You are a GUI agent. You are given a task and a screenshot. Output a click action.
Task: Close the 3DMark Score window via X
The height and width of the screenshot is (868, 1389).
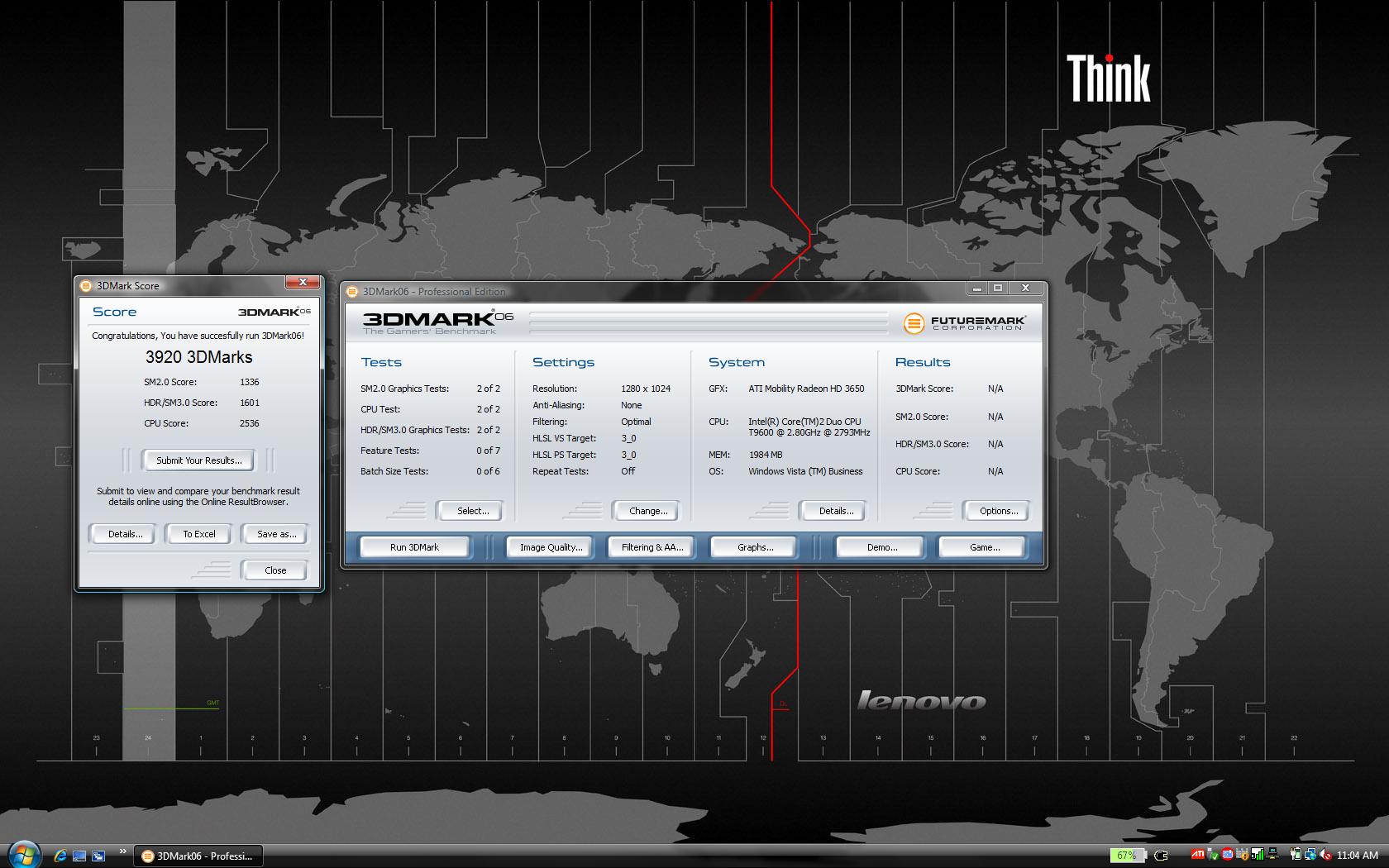tap(303, 283)
